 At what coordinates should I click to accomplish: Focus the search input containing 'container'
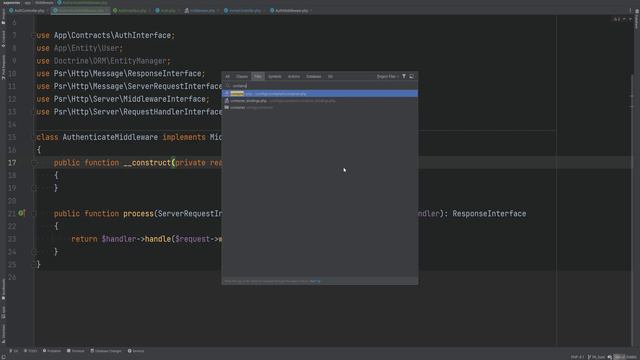(x=320, y=86)
